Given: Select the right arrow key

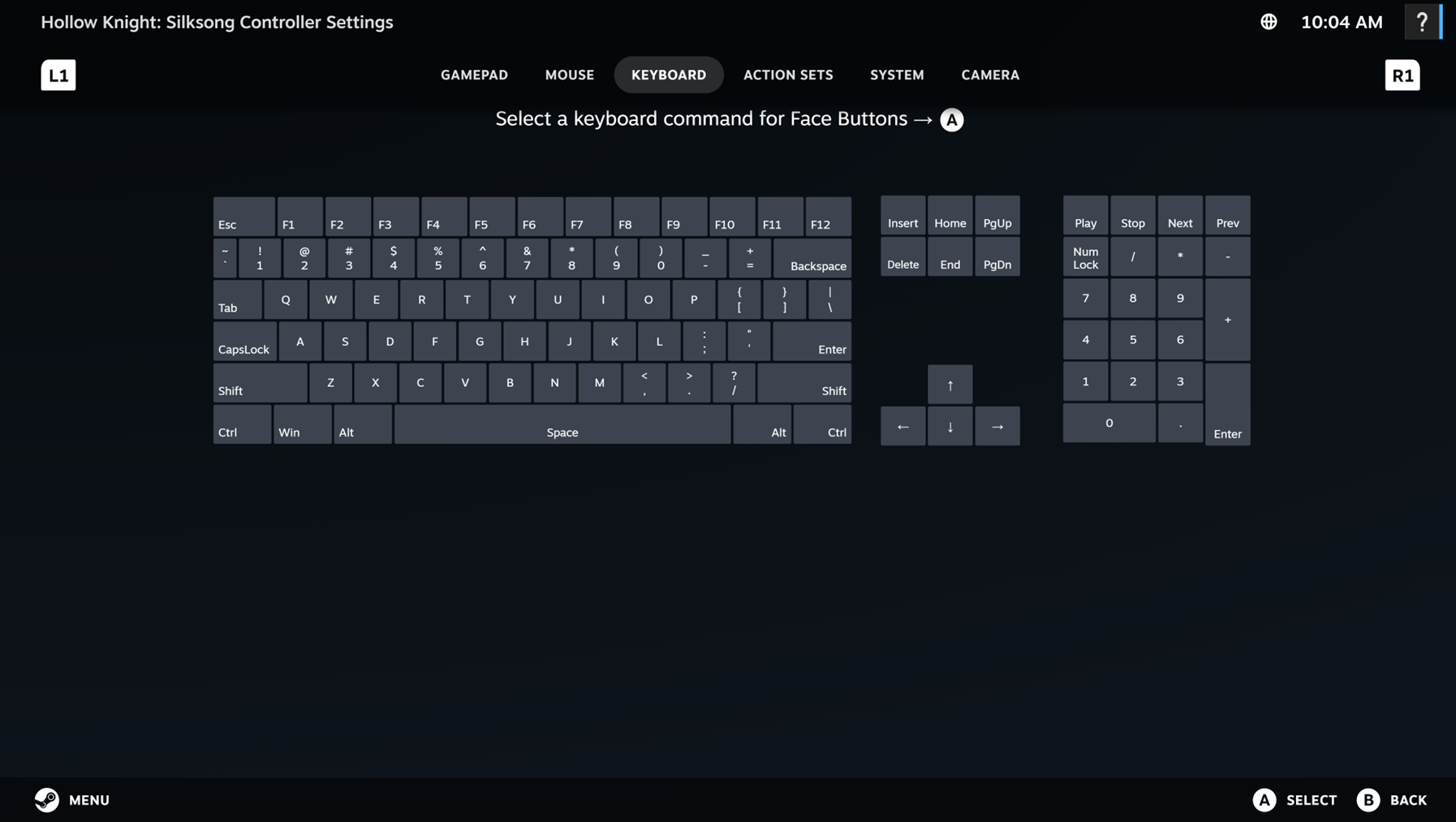Looking at the screenshot, I should point(997,426).
